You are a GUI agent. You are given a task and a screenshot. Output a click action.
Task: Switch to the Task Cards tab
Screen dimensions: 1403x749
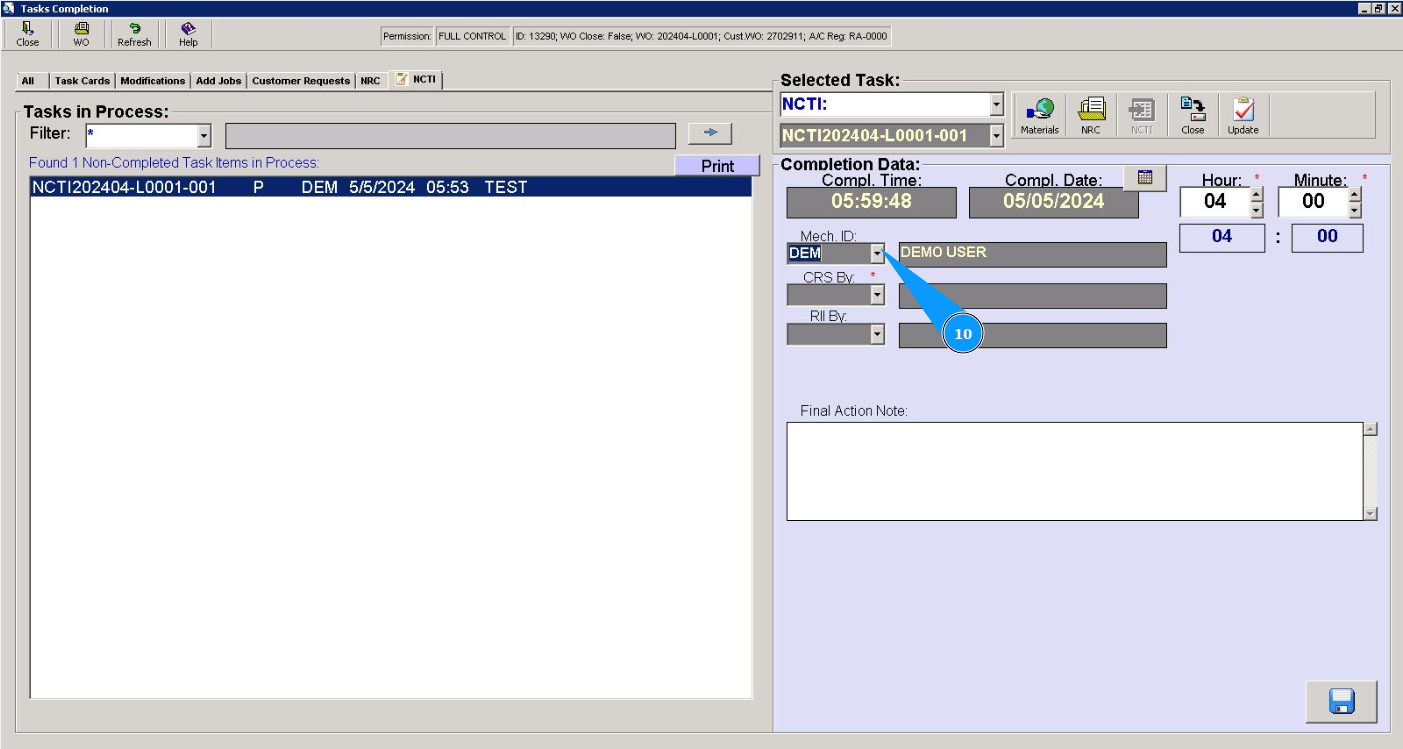[x=82, y=81]
